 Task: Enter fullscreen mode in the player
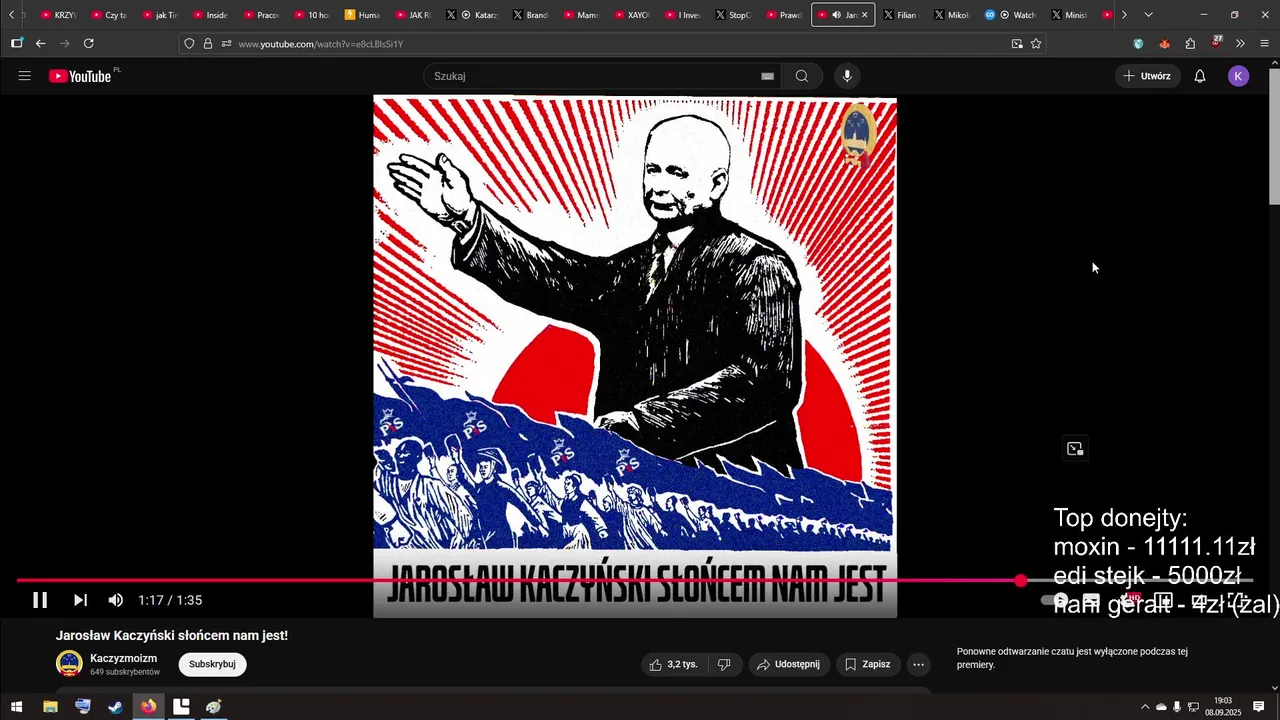[x=1238, y=600]
